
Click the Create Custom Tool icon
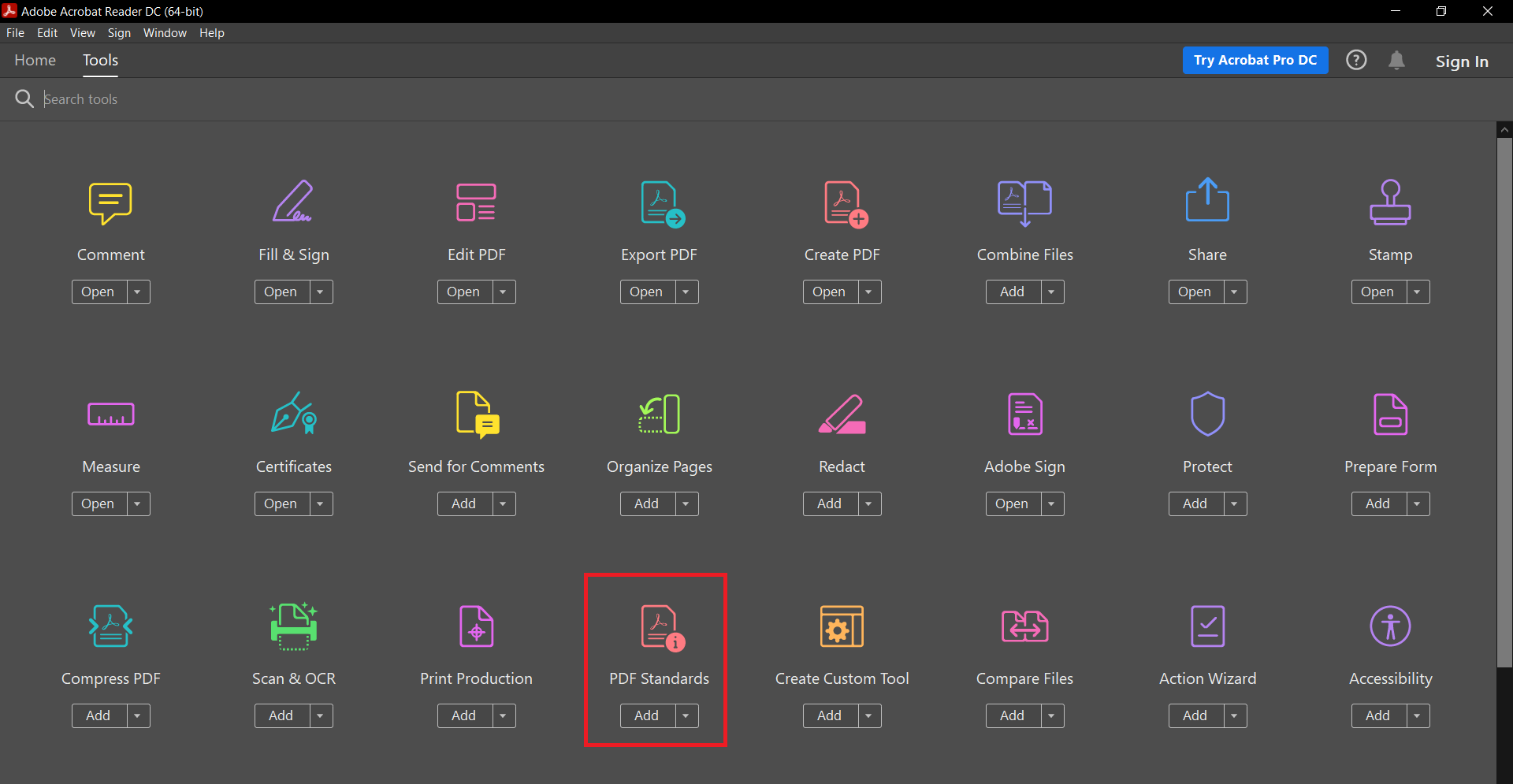coord(842,626)
